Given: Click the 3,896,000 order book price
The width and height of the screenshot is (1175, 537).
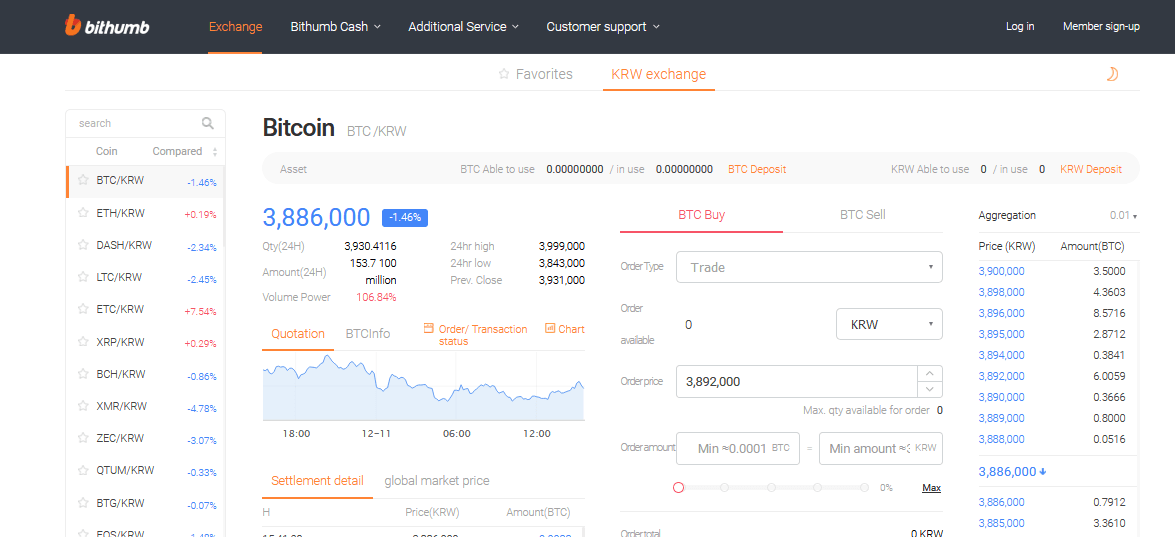Looking at the screenshot, I should click(1001, 313).
